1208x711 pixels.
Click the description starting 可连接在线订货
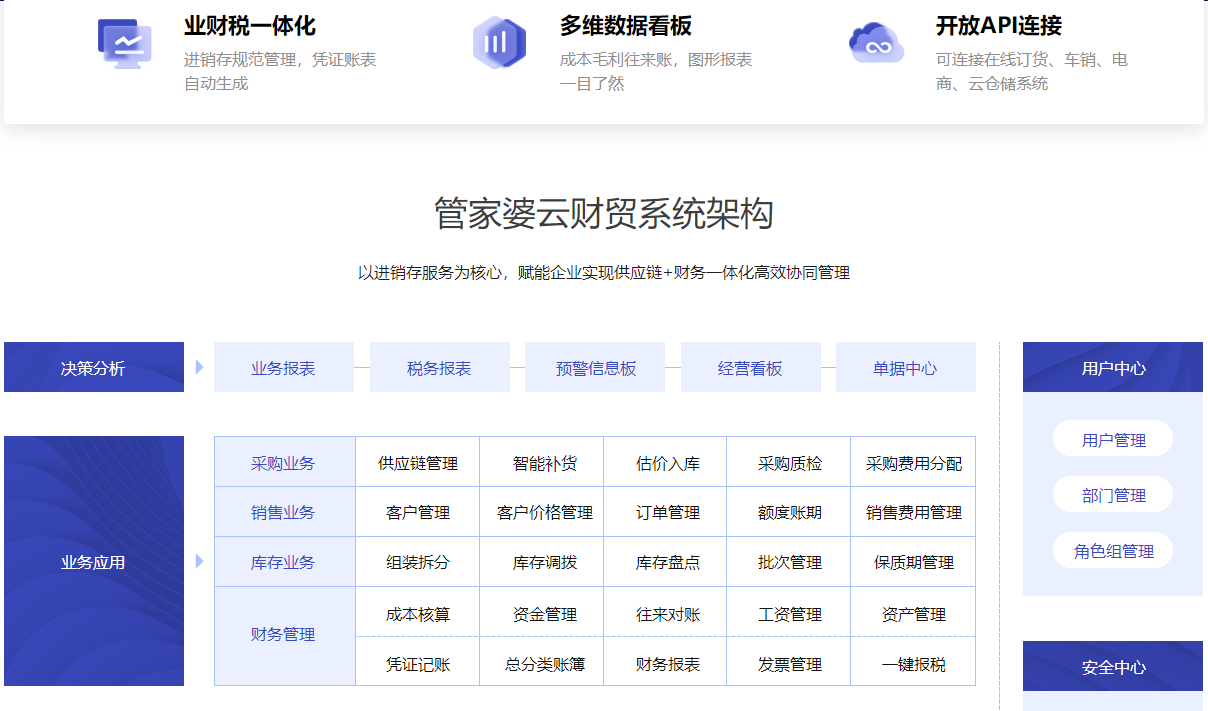[1032, 71]
